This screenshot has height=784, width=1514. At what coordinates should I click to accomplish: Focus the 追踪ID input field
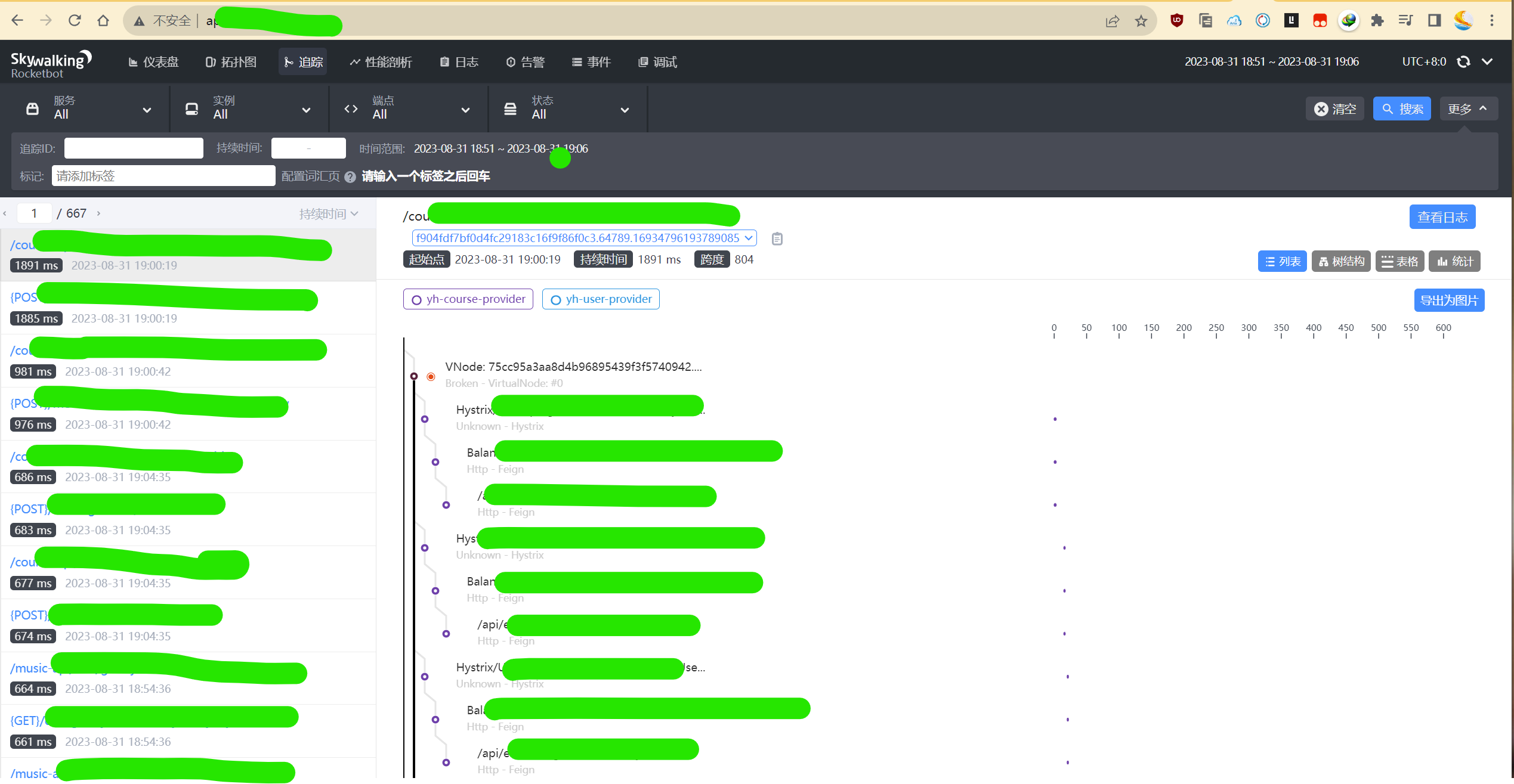[134, 148]
